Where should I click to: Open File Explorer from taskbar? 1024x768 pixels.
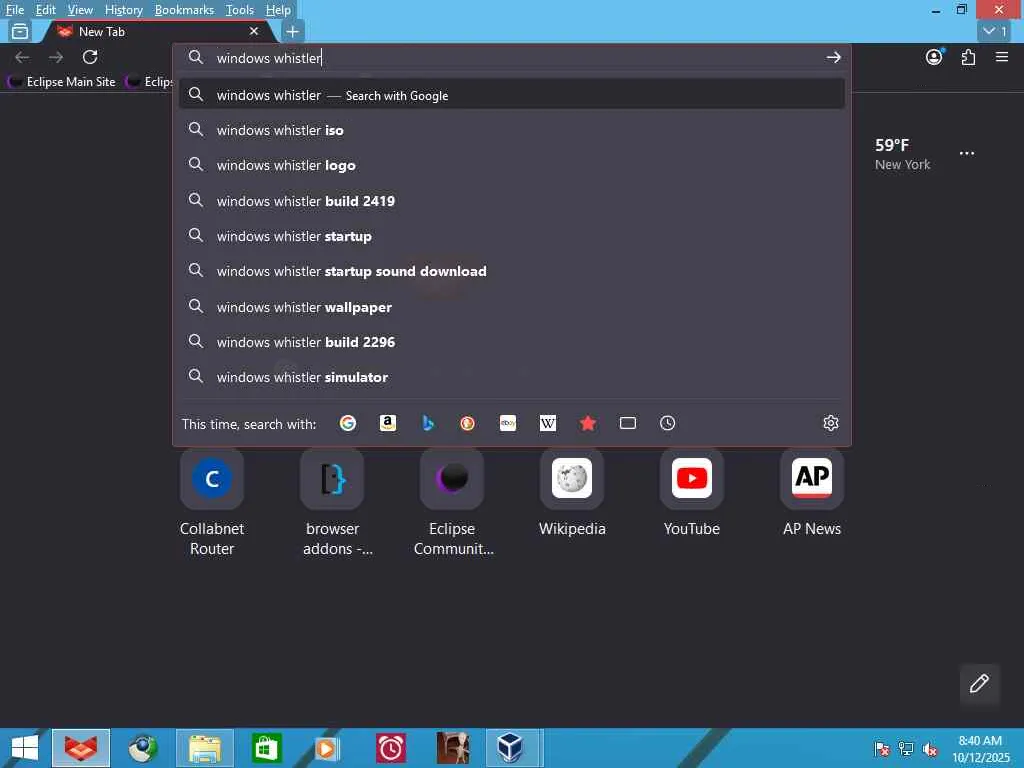tap(204, 748)
